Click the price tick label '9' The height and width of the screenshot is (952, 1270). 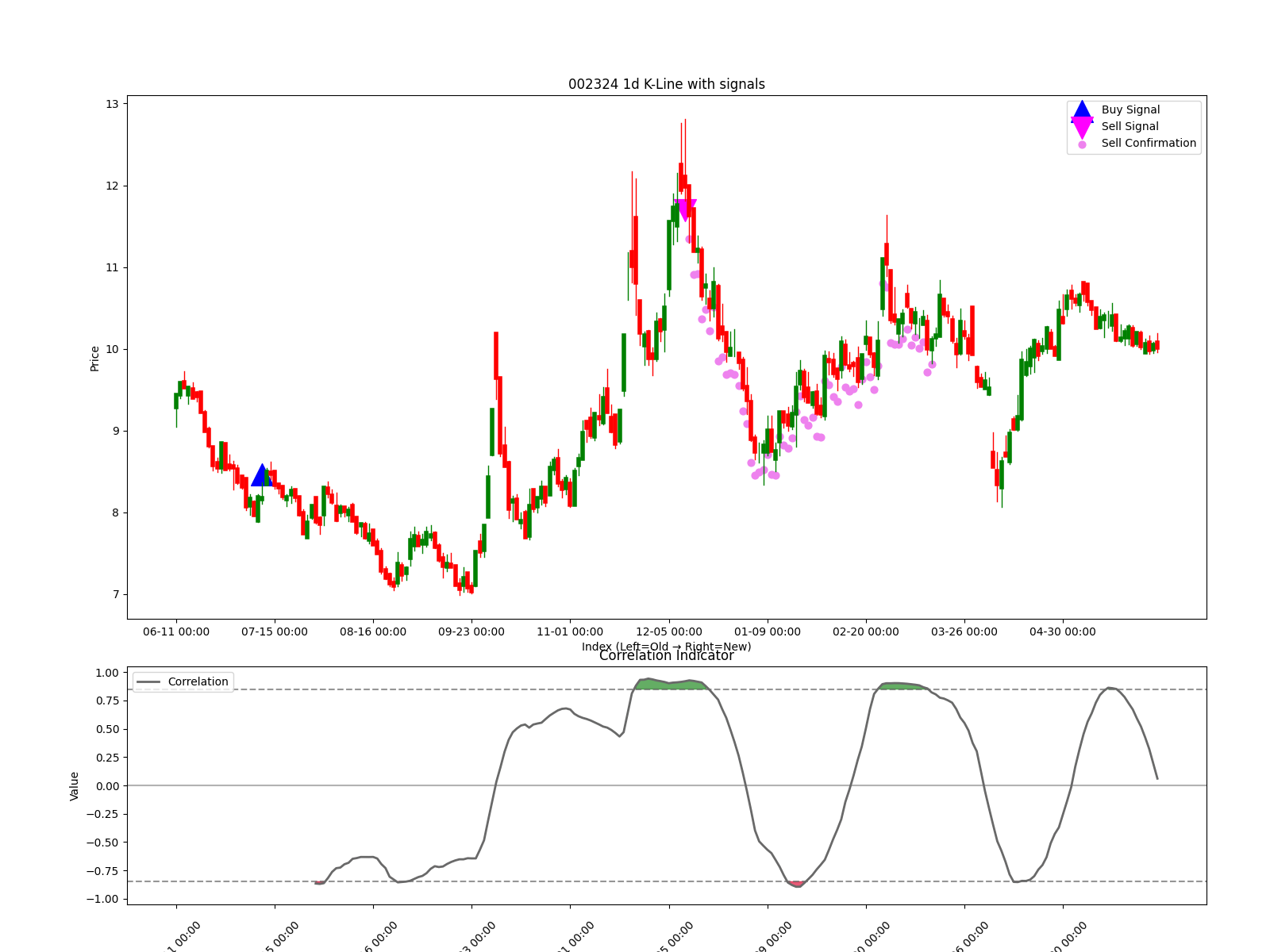point(115,431)
